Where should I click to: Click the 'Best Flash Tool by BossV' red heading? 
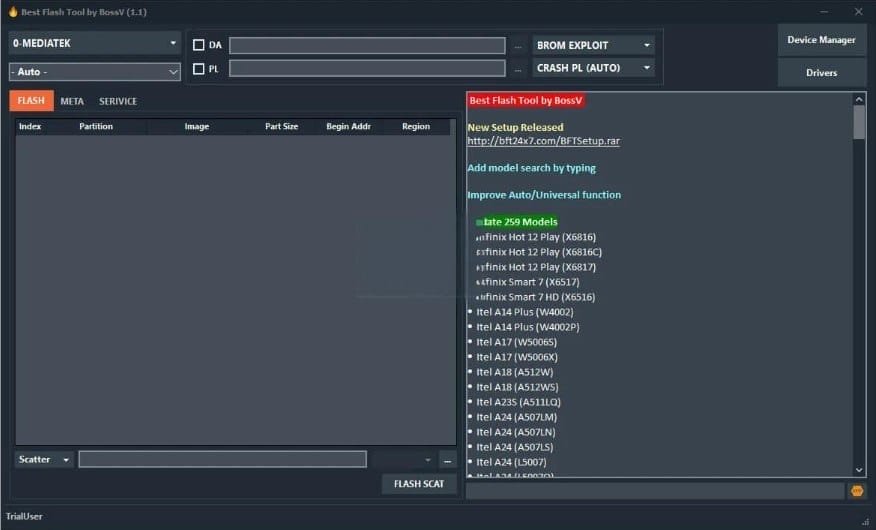[526, 101]
